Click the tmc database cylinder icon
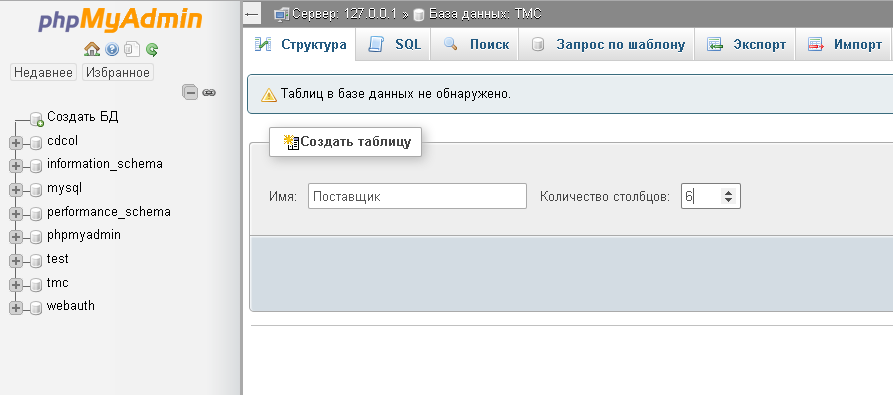Viewport: 893px width, 395px height. (36, 284)
